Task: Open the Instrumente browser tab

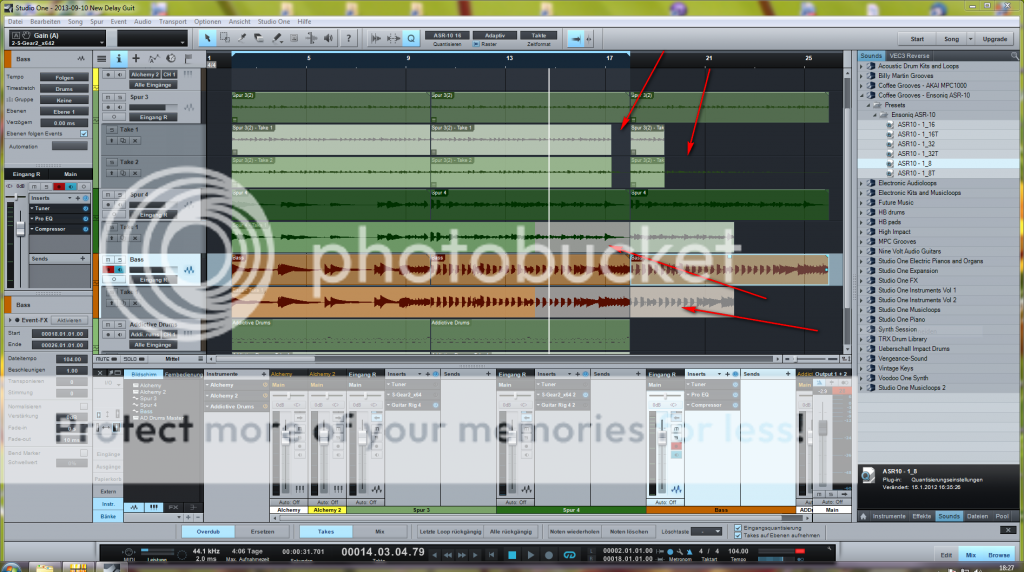Action: [889, 516]
